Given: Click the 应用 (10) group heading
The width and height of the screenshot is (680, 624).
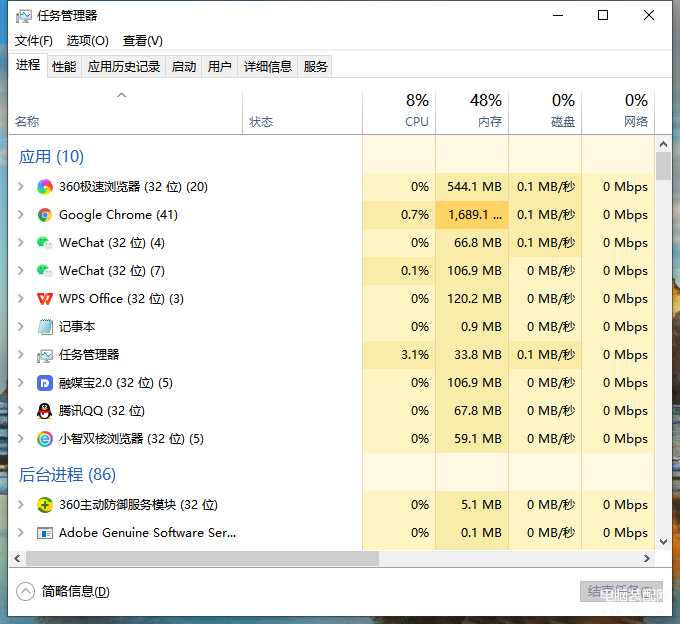Looking at the screenshot, I should coord(51,157).
